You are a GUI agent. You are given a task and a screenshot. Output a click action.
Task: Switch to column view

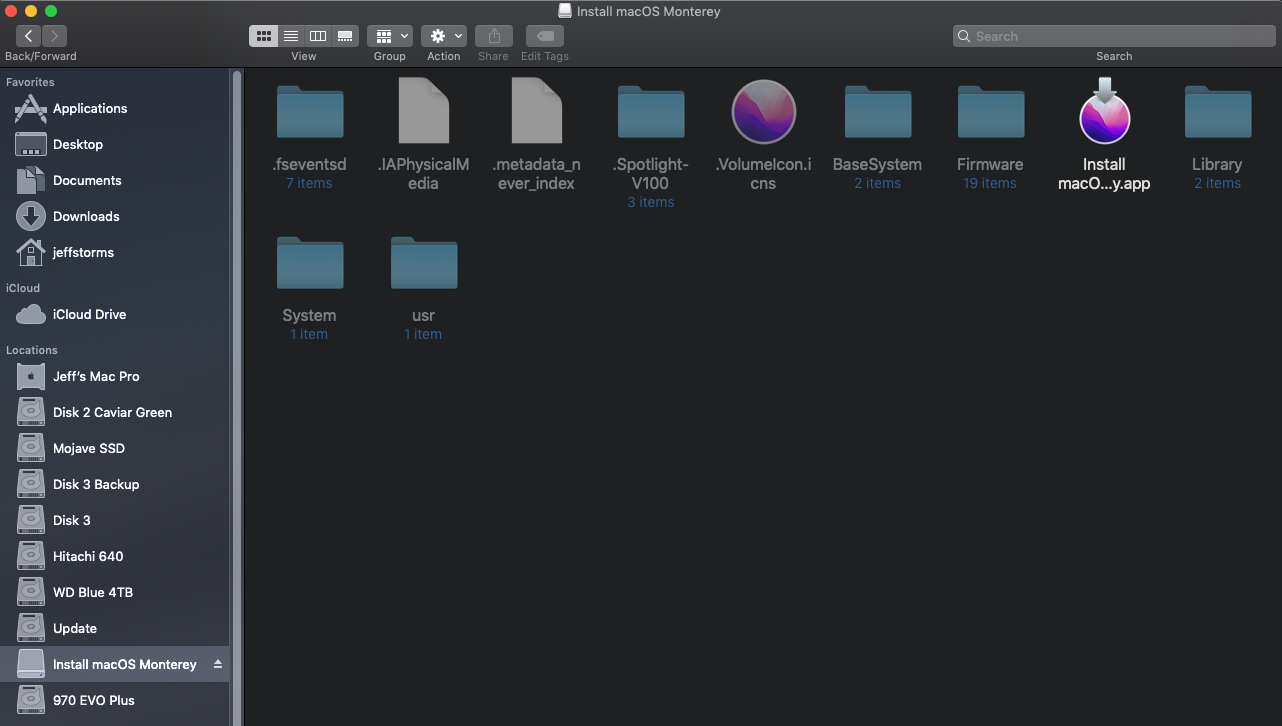tap(318, 36)
